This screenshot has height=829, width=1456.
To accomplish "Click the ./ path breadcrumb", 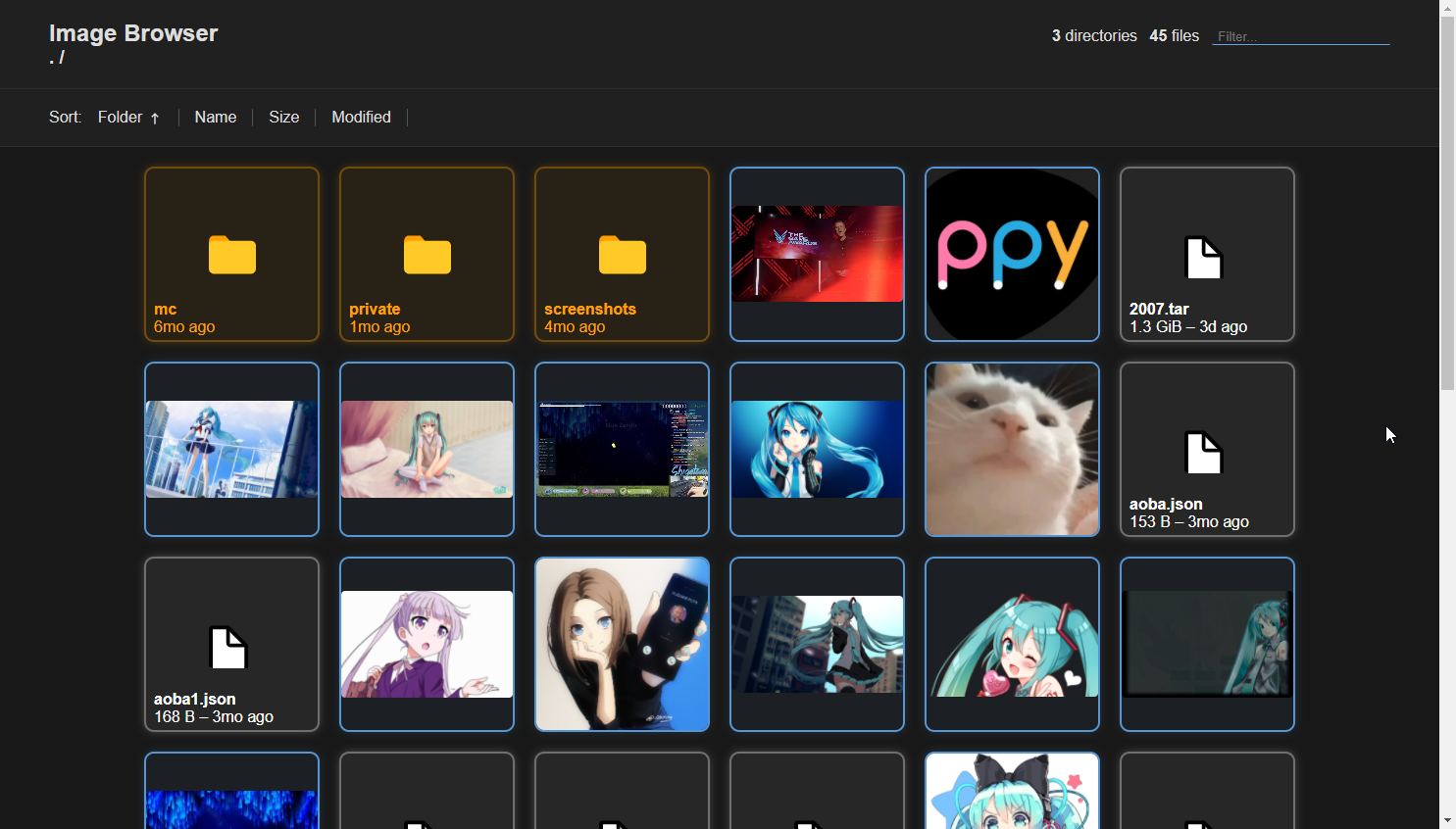I will point(57,58).
